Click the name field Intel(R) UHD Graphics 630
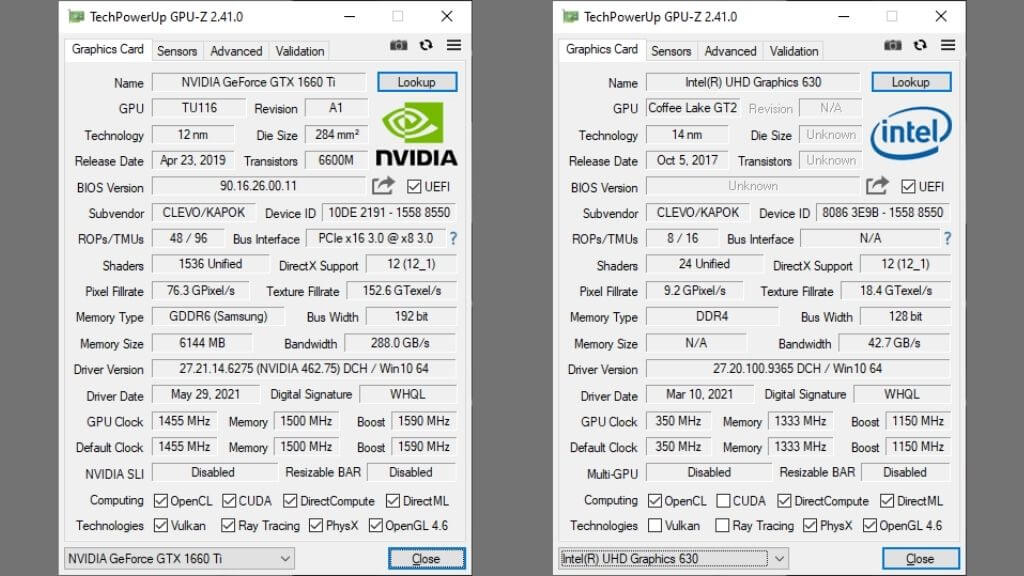Image resolution: width=1024 pixels, height=576 pixels. [753, 82]
